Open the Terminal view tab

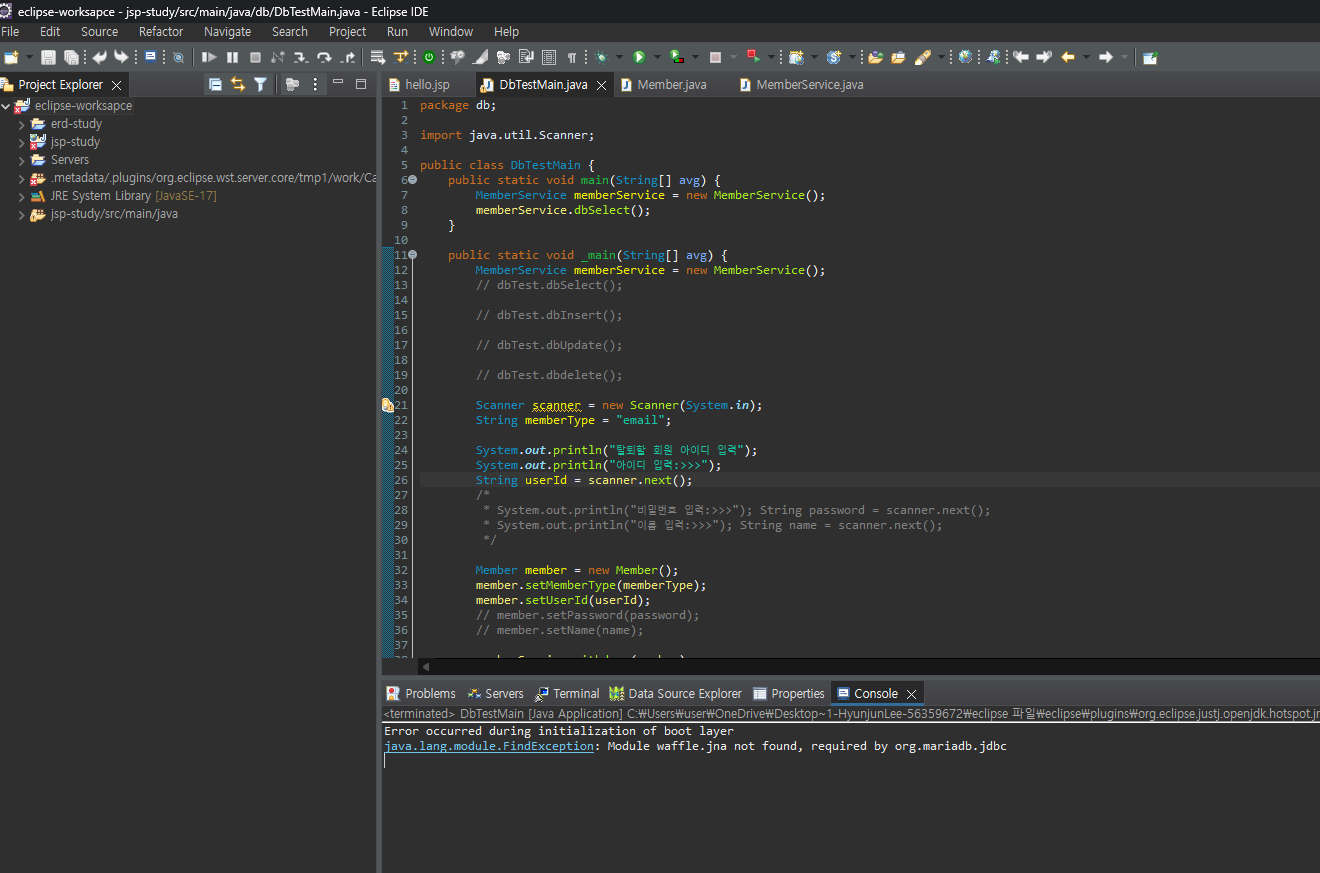point(566,693)
